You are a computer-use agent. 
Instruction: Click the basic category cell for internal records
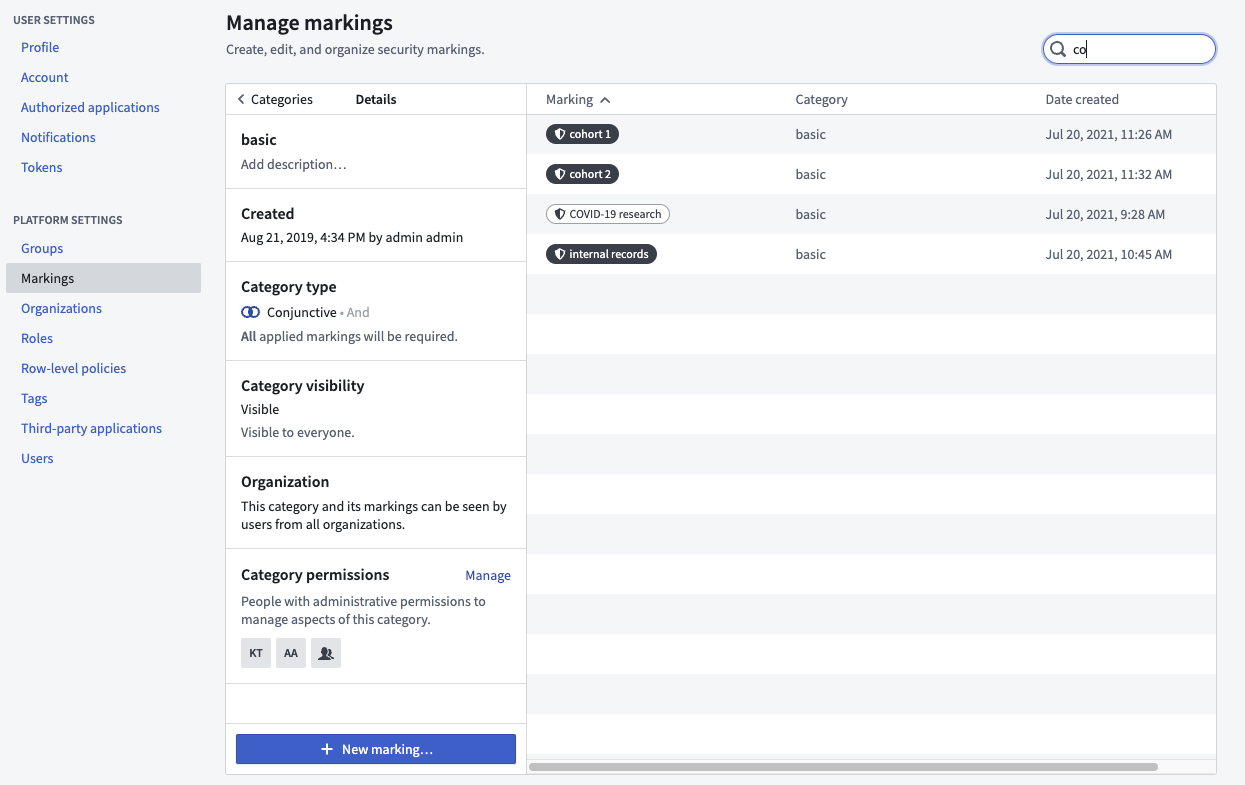[811, 254]
